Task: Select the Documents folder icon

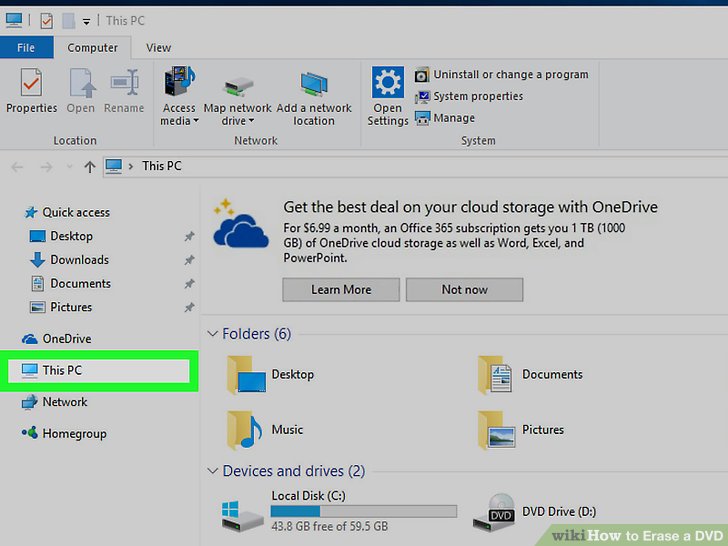Action: [495, 375]
